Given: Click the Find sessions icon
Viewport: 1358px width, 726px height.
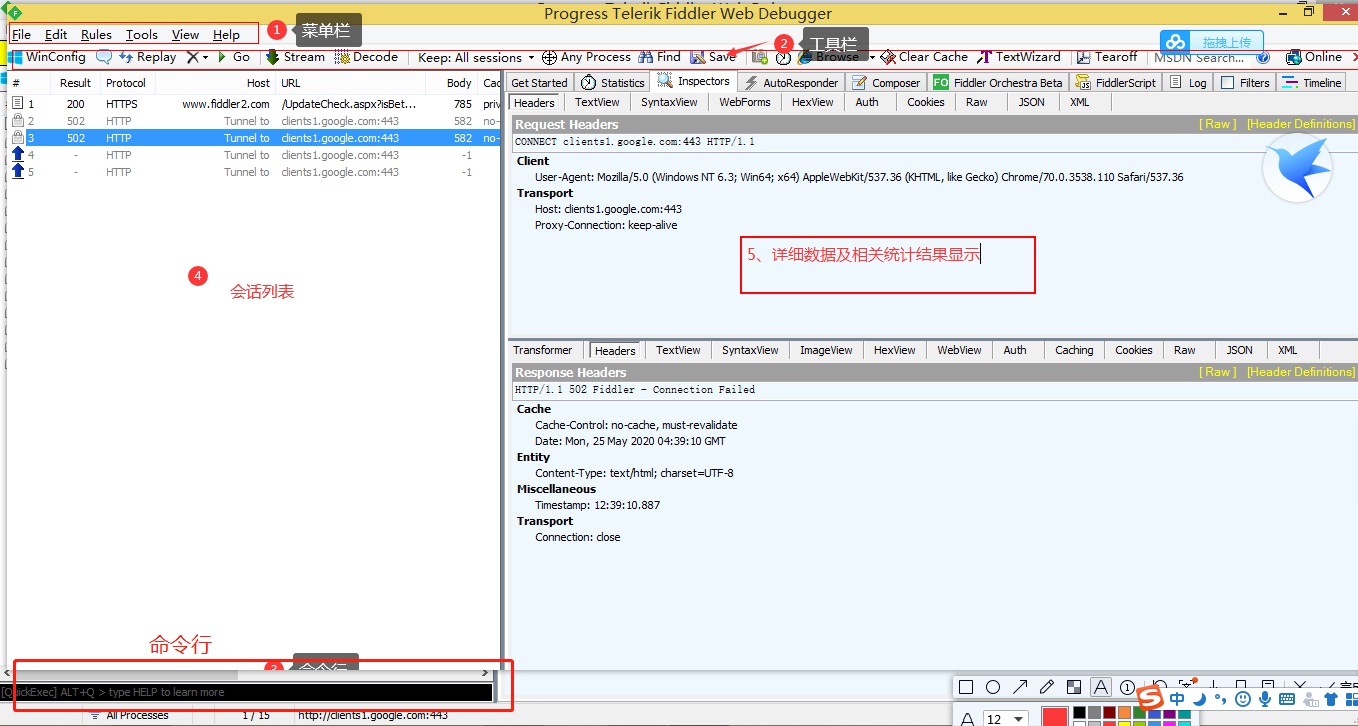Looking at the screenshot, I should 660,57.
